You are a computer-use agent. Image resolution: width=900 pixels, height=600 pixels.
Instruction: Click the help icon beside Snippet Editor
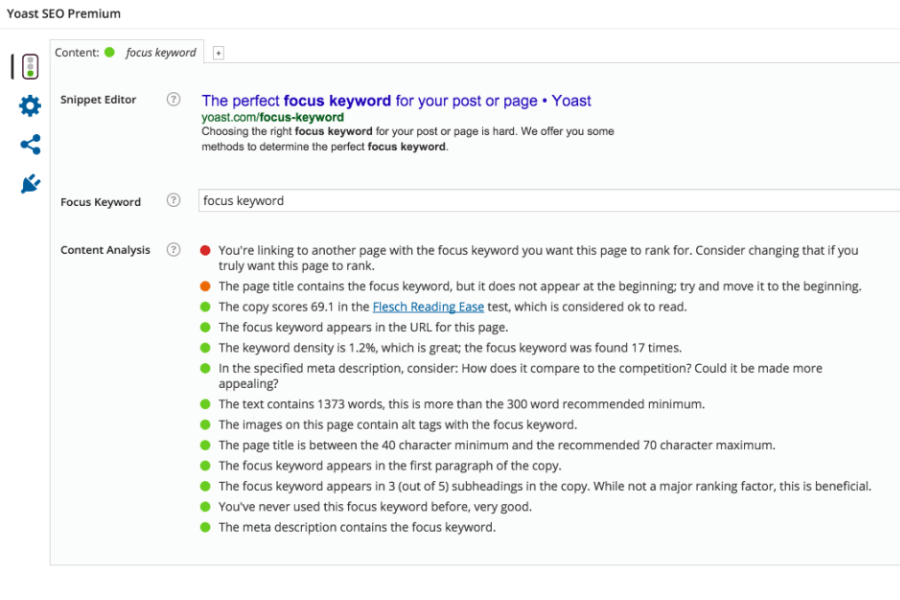(x=173, y=99)
